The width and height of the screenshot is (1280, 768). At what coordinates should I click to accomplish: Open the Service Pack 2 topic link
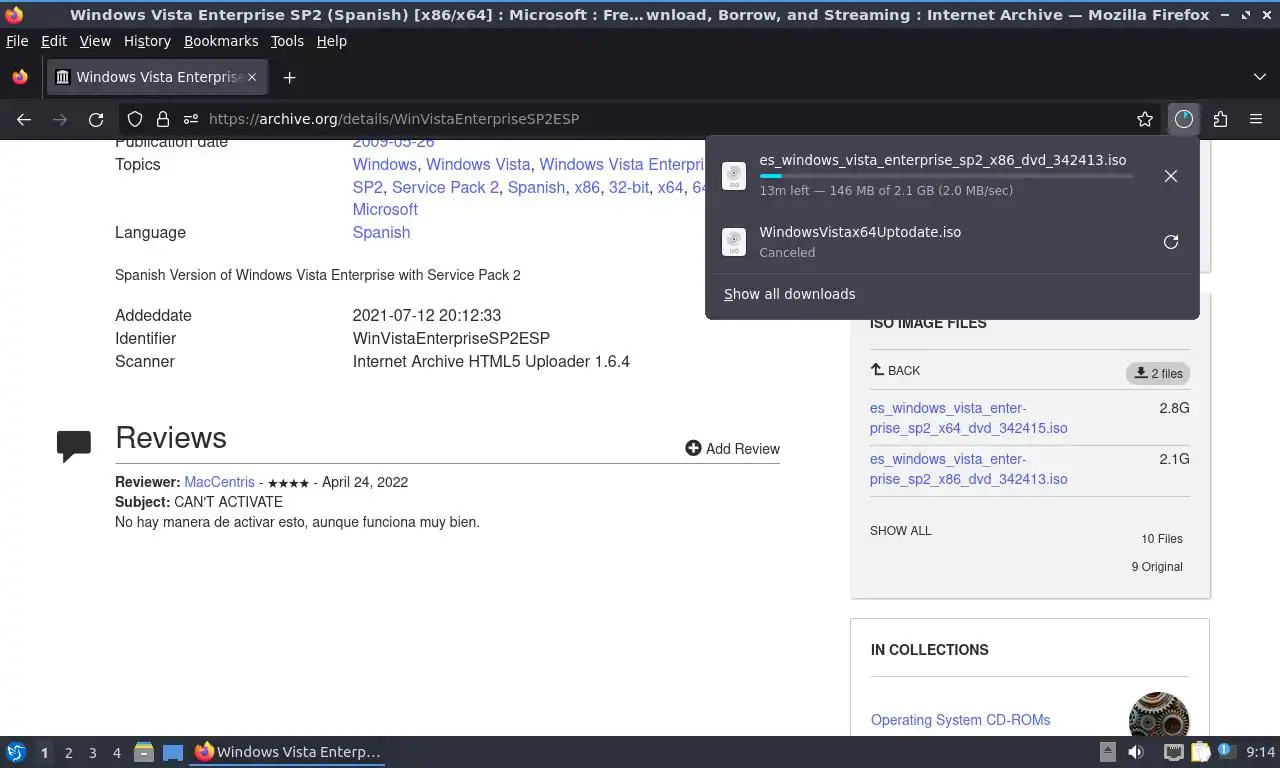pos(445,187)
